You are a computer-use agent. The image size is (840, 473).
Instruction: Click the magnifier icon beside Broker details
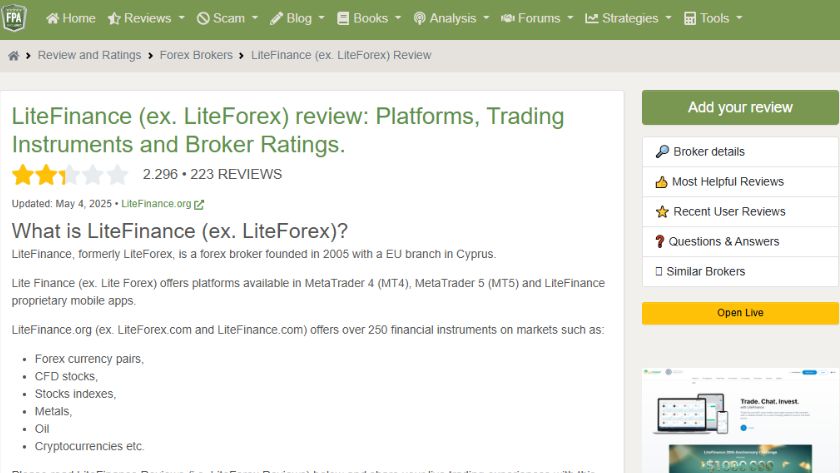[662, 152]
